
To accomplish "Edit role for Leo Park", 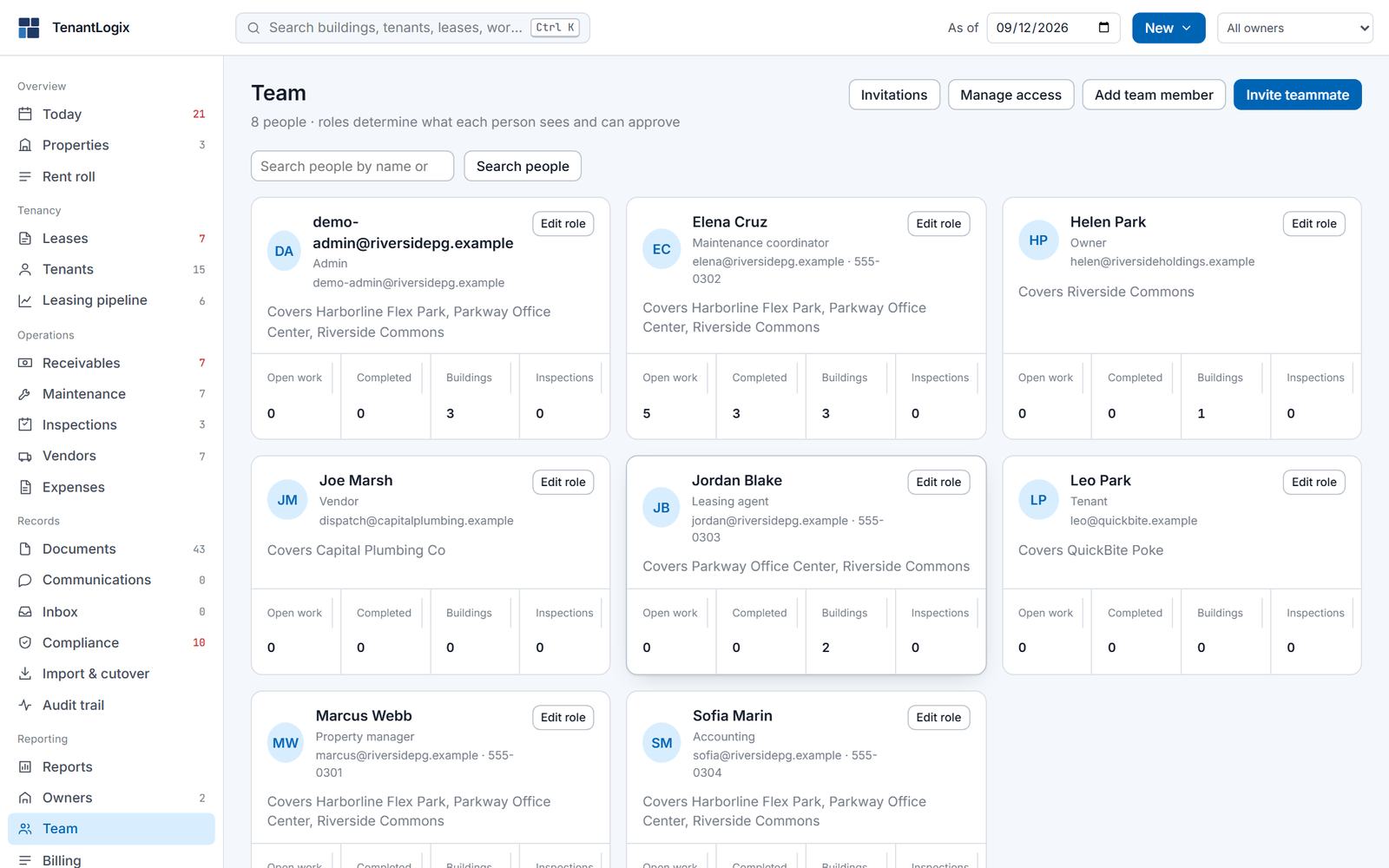I will point(1313,482).
